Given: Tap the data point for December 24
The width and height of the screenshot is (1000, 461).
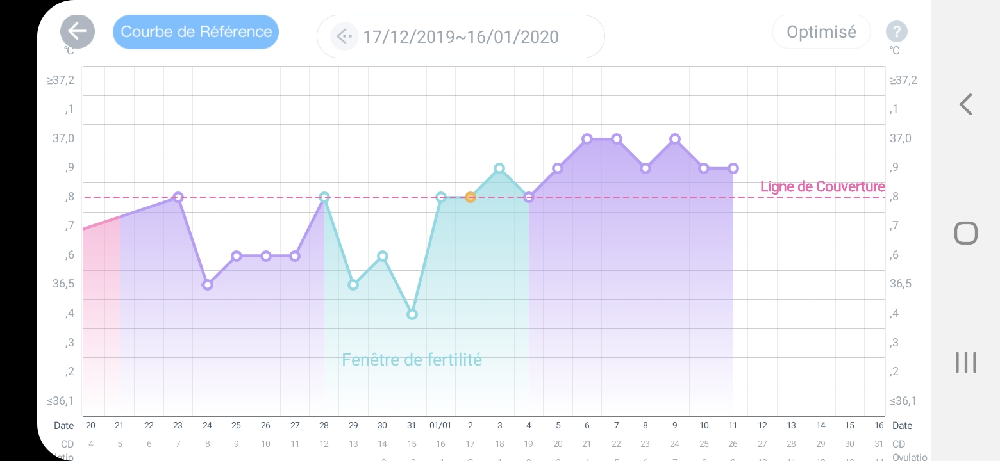Looking at the screenshot, I should pos(207,285).
